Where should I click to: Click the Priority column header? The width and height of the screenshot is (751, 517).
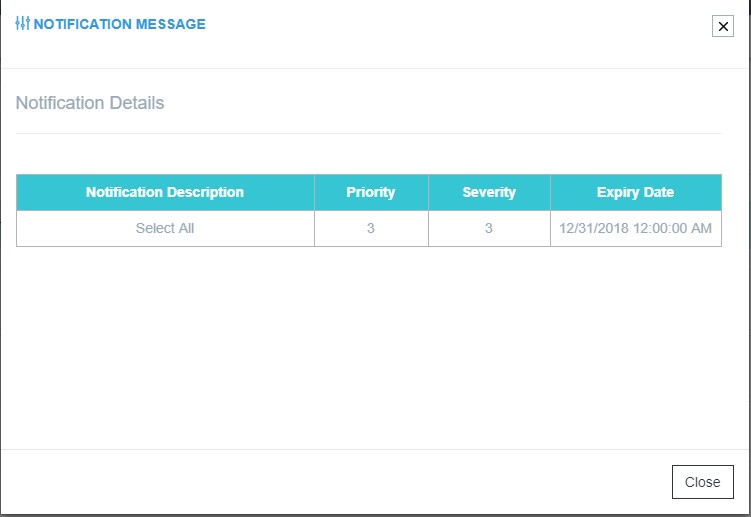click(x=371, y=192)
